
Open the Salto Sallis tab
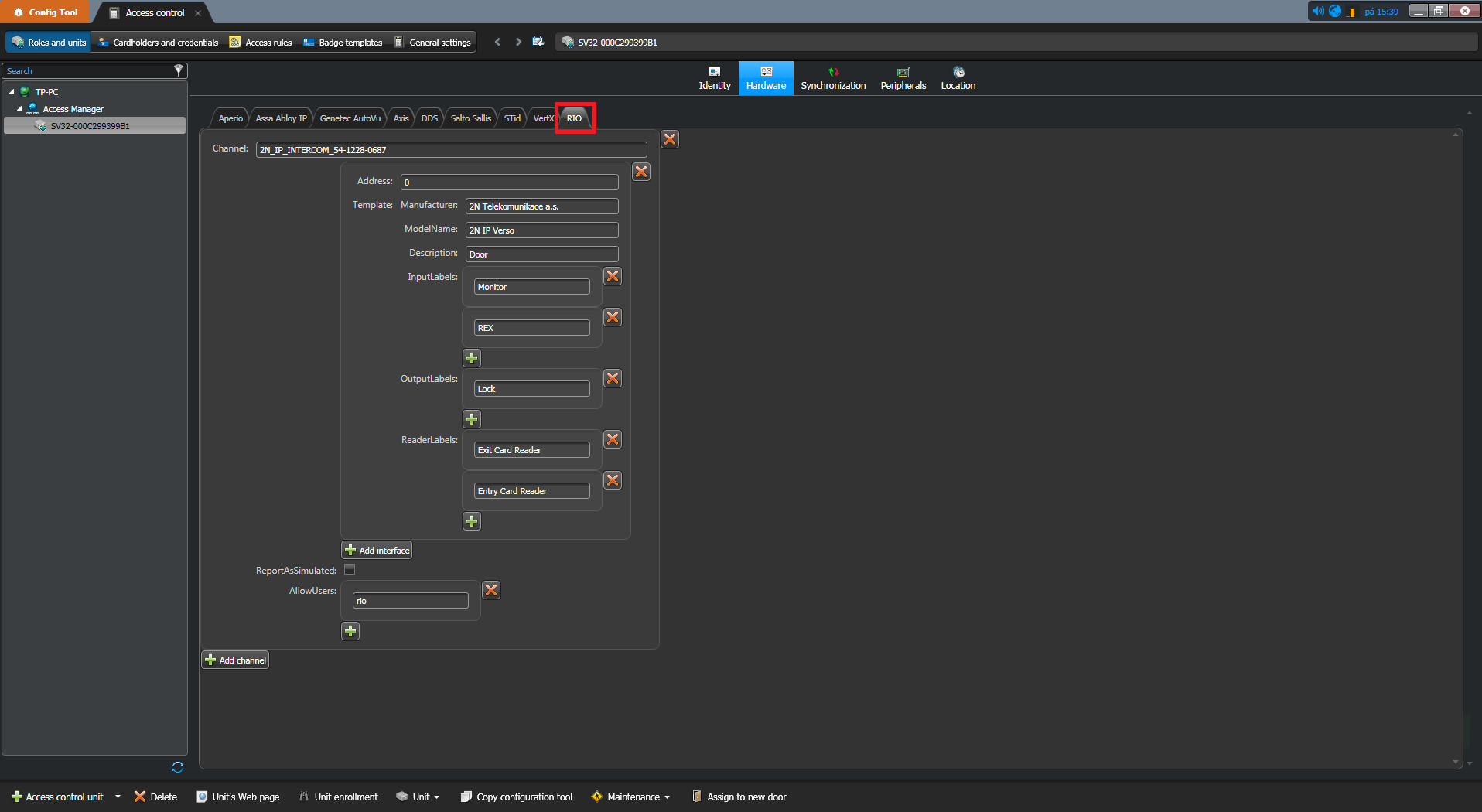[x=470, y=118]
